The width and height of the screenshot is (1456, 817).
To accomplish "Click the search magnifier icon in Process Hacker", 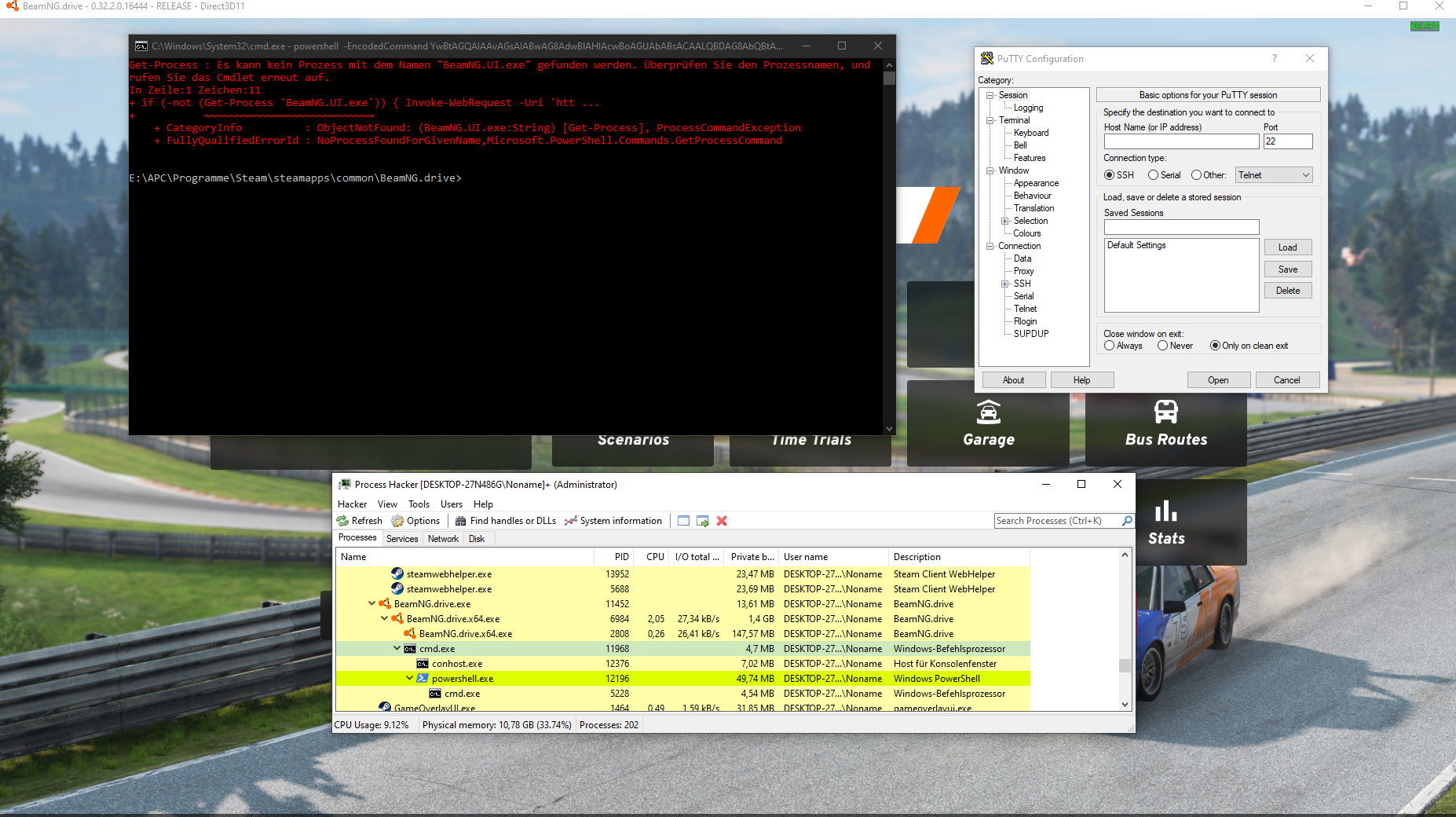I will (x=1127, y=521).
